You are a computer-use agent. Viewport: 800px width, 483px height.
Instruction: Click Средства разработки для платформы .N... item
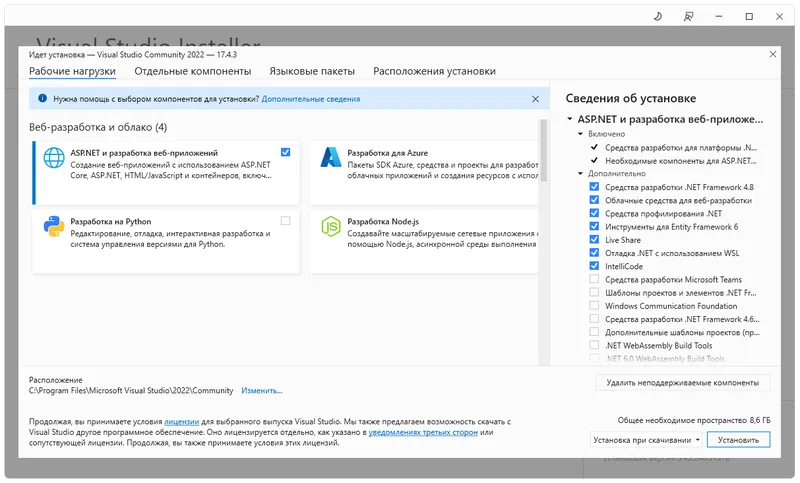pyautogui.click(x=681, y=147)
